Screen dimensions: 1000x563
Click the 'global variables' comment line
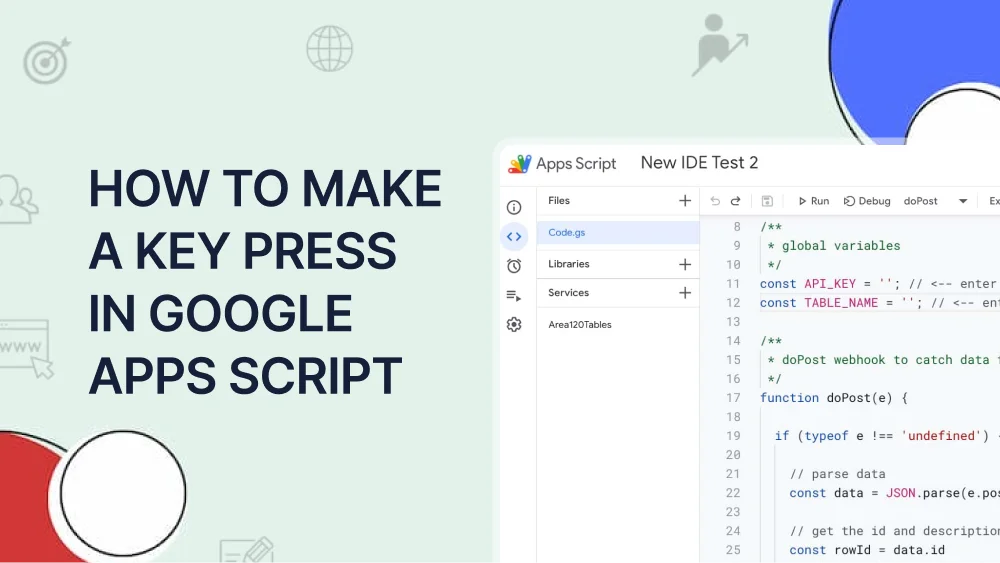834,246
